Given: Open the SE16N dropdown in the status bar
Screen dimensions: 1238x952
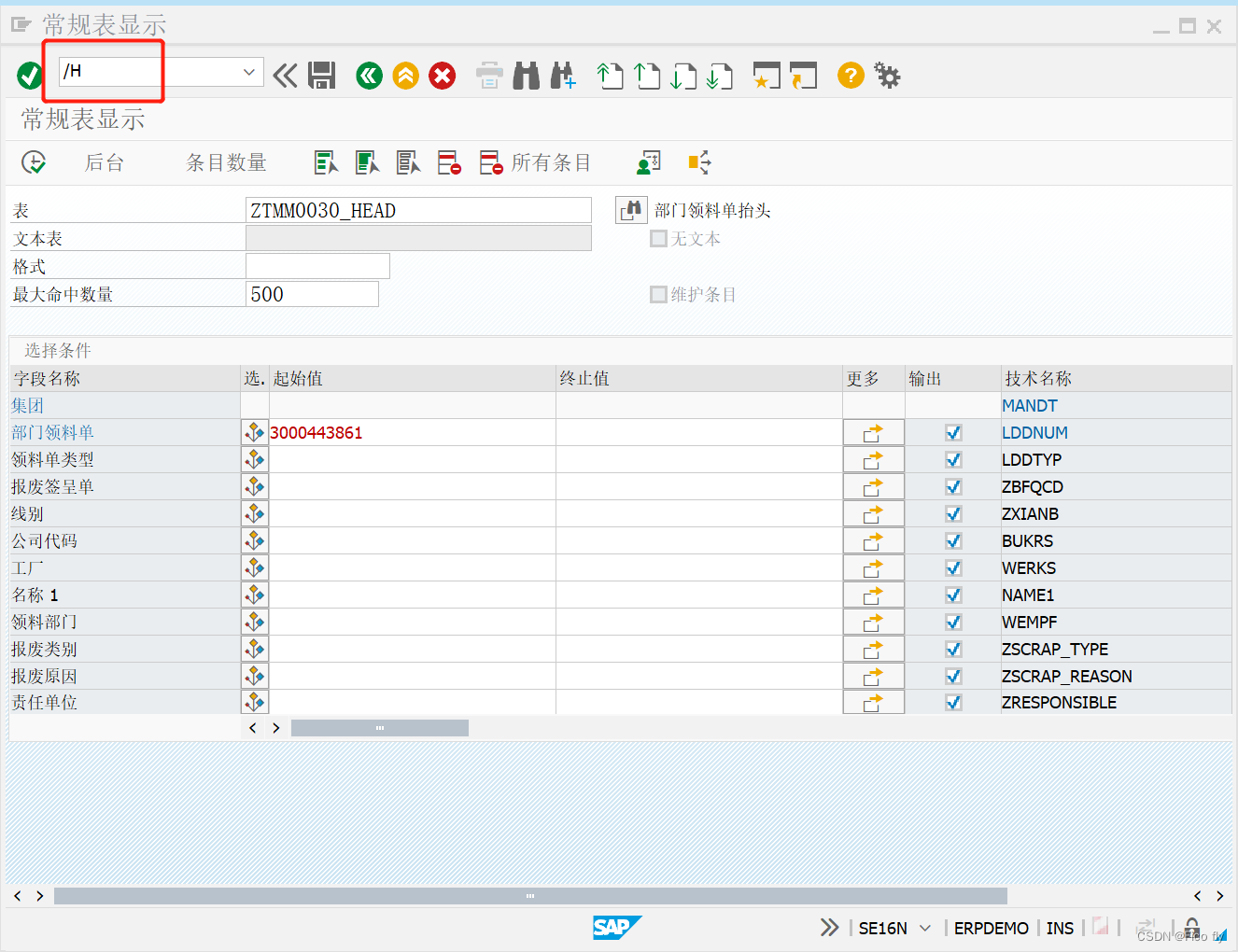Looking at the screenshot, I should coord(925,928).
